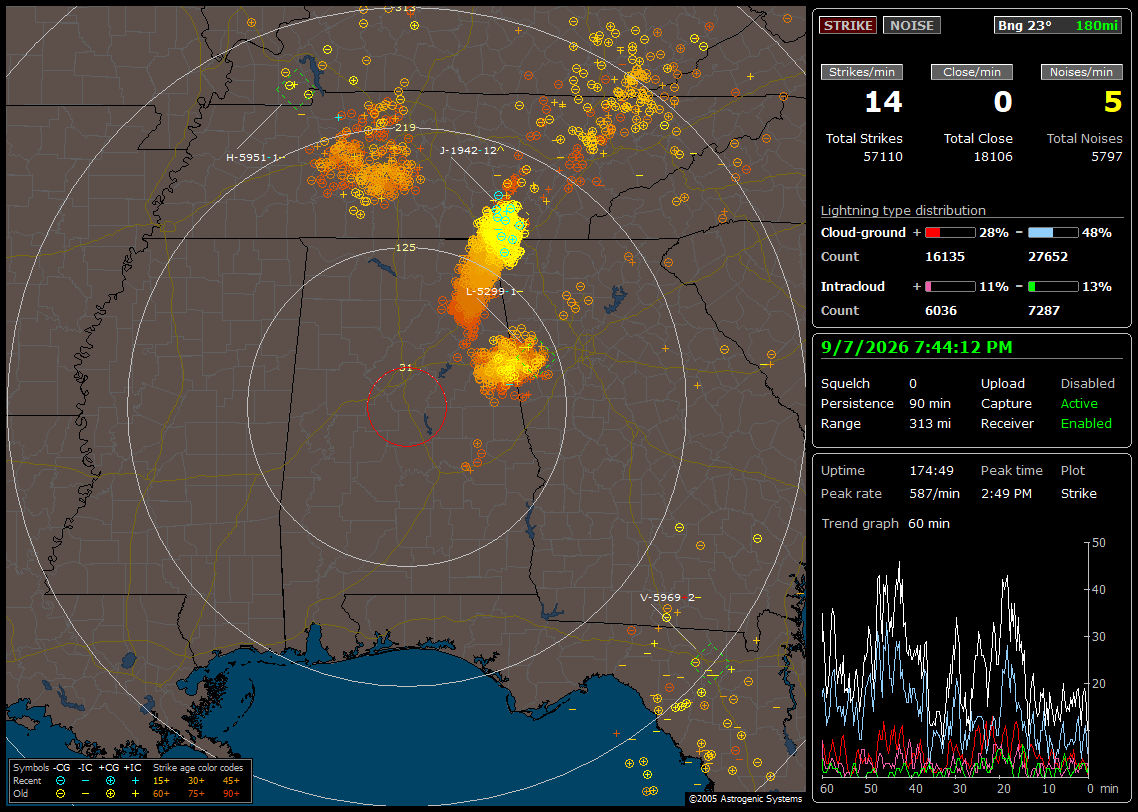Viewport: 1138px width, 812px height.
Task: Select the STRIKE mode button
Action: (848, 25)
